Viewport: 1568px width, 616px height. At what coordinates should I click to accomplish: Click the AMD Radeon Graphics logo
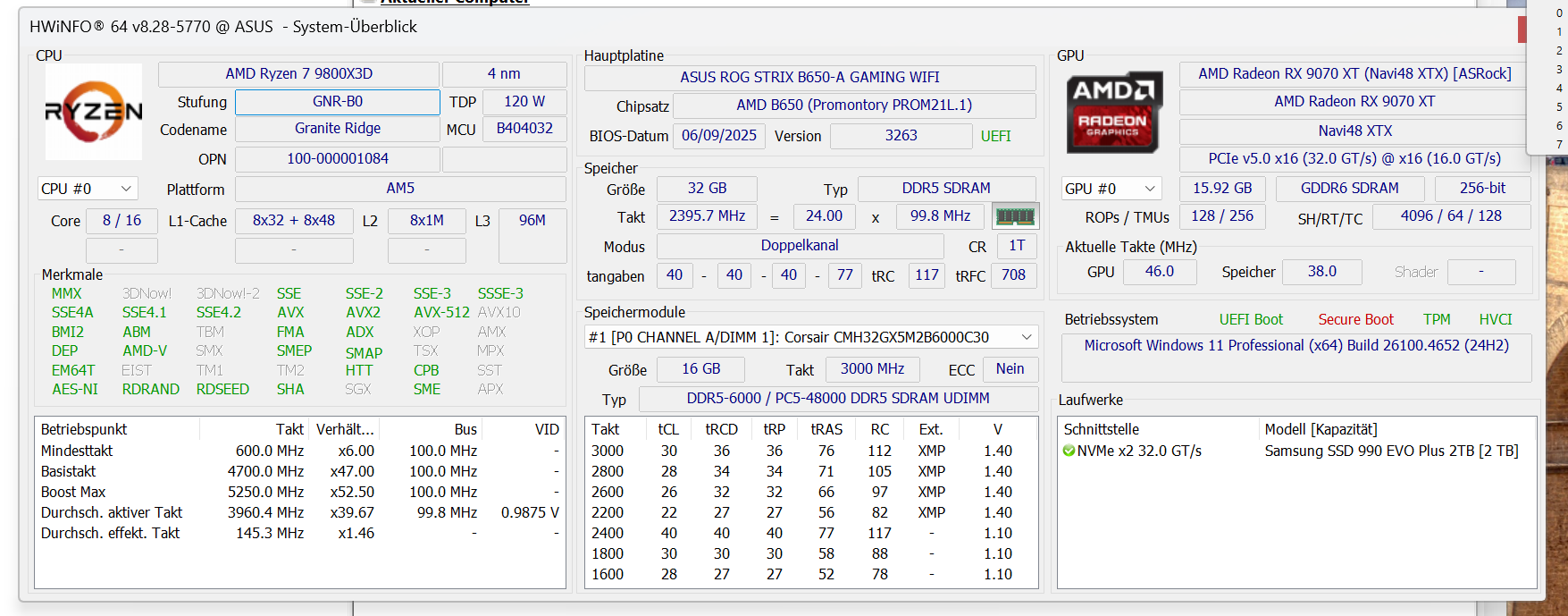[1114, 112]
